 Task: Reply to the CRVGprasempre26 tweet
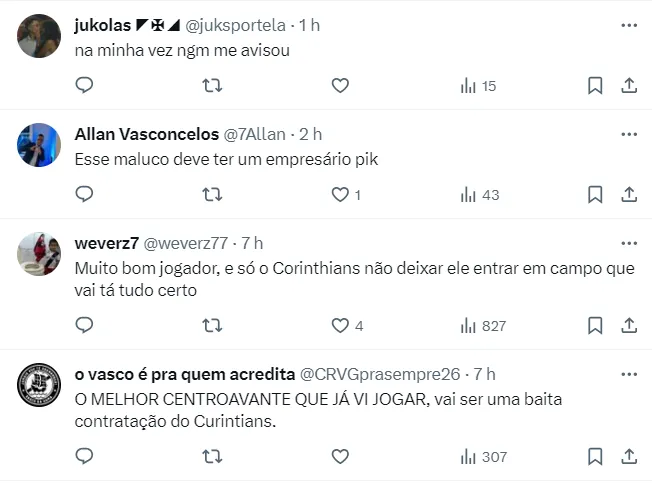coord(84,456)
